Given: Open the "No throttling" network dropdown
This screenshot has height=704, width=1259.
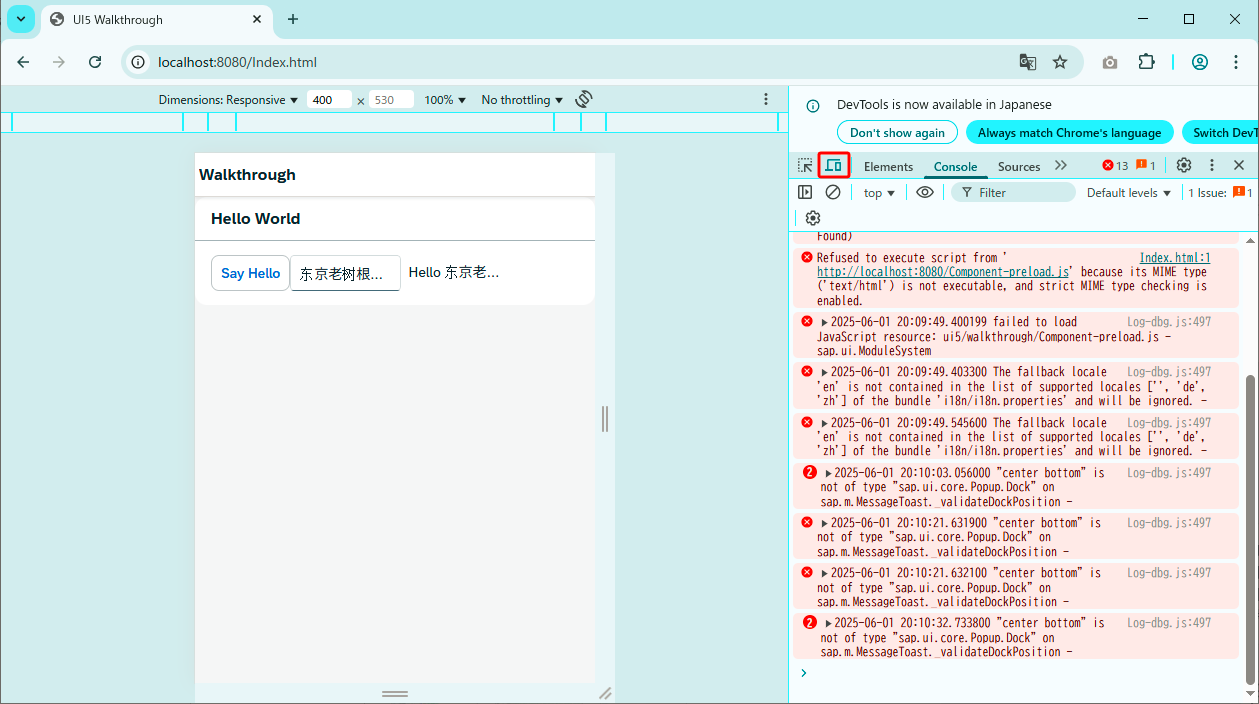Looking at the screenshot, I should 520,99.
